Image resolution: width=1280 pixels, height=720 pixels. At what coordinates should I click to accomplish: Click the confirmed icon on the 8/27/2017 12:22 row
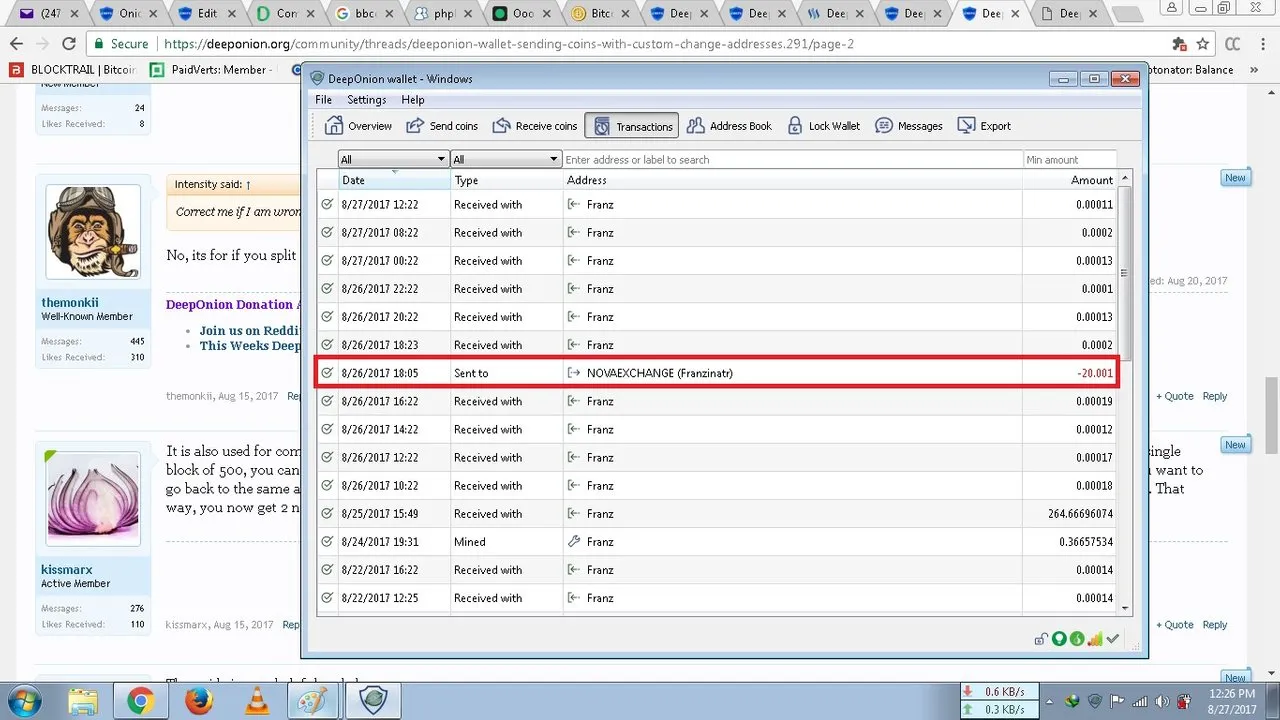(327, 204)
